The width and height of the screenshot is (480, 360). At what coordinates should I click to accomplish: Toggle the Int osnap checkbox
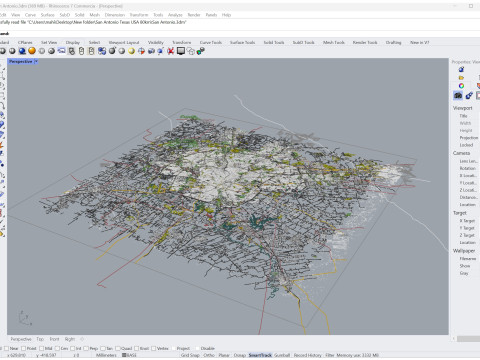pos(72,348)
